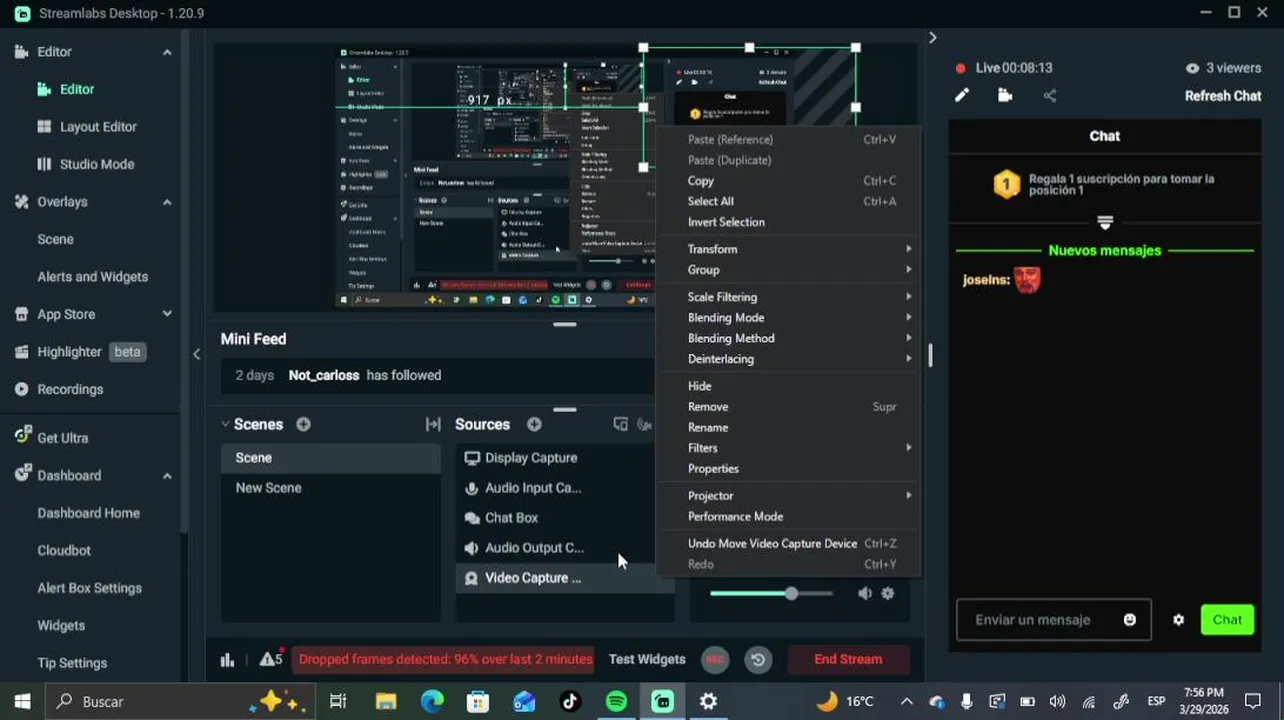Click the Enviar un mensaje input field
This screenshot has height=720, width=1284.
tap(1054, 620)
